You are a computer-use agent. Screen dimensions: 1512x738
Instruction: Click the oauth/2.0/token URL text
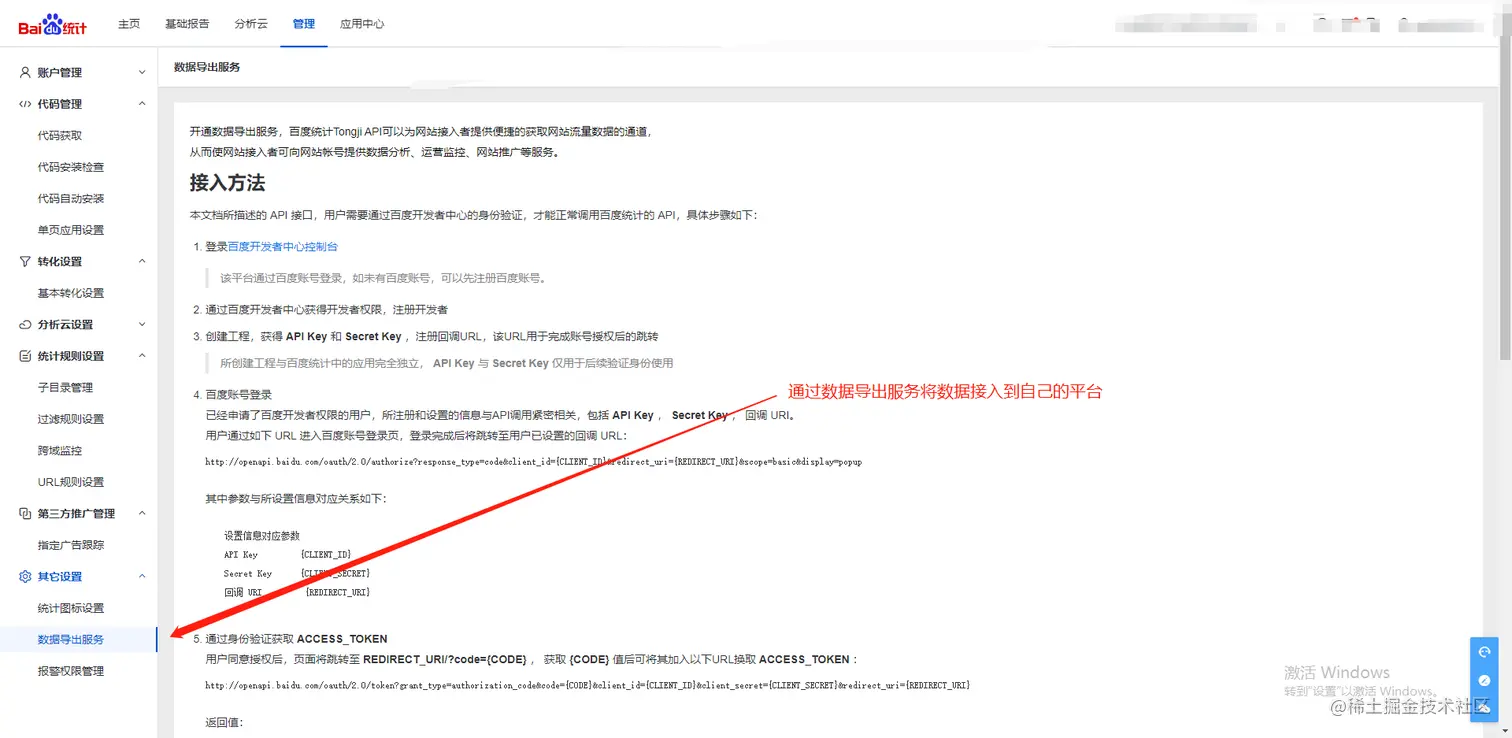pyautogui.click(x=587, y=685)
